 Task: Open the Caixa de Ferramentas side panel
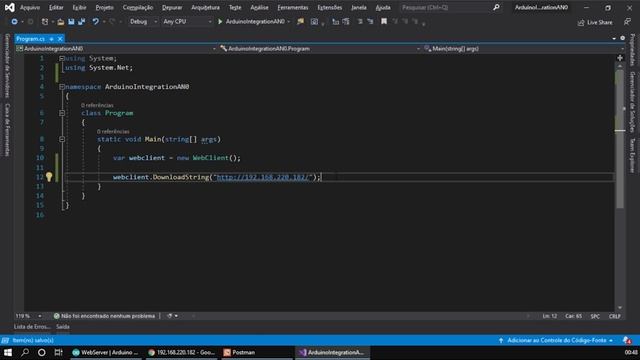pos(7,130)
